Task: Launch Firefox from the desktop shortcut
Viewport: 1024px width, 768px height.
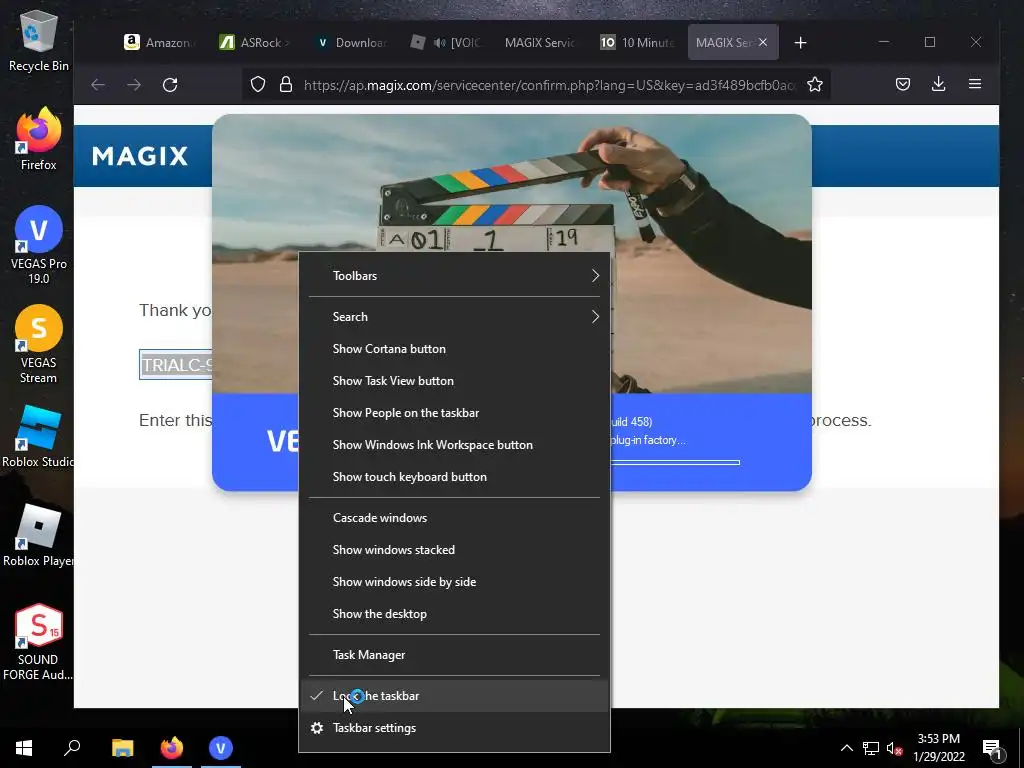Action: coord(39,140)
